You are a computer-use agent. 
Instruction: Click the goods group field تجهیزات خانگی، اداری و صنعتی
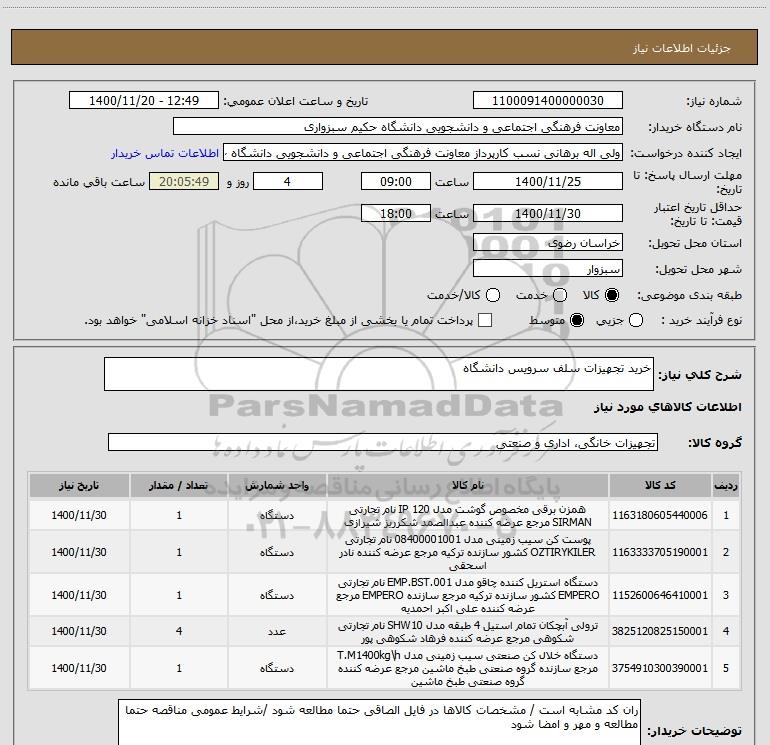(383, 442)
